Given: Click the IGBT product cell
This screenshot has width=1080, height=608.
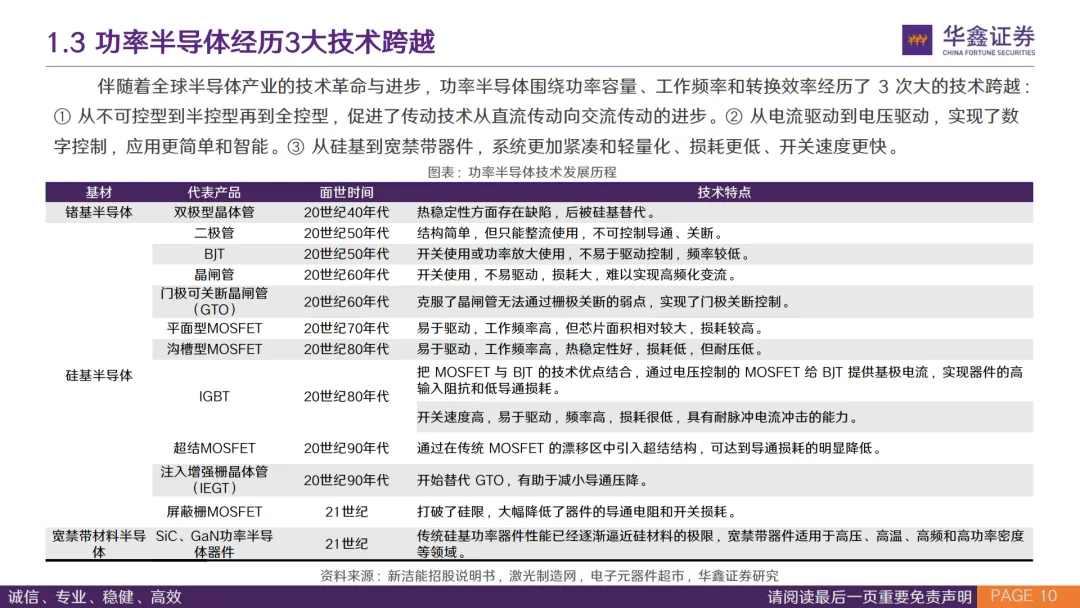Looking at the screenshot, I should click(214, 396).
